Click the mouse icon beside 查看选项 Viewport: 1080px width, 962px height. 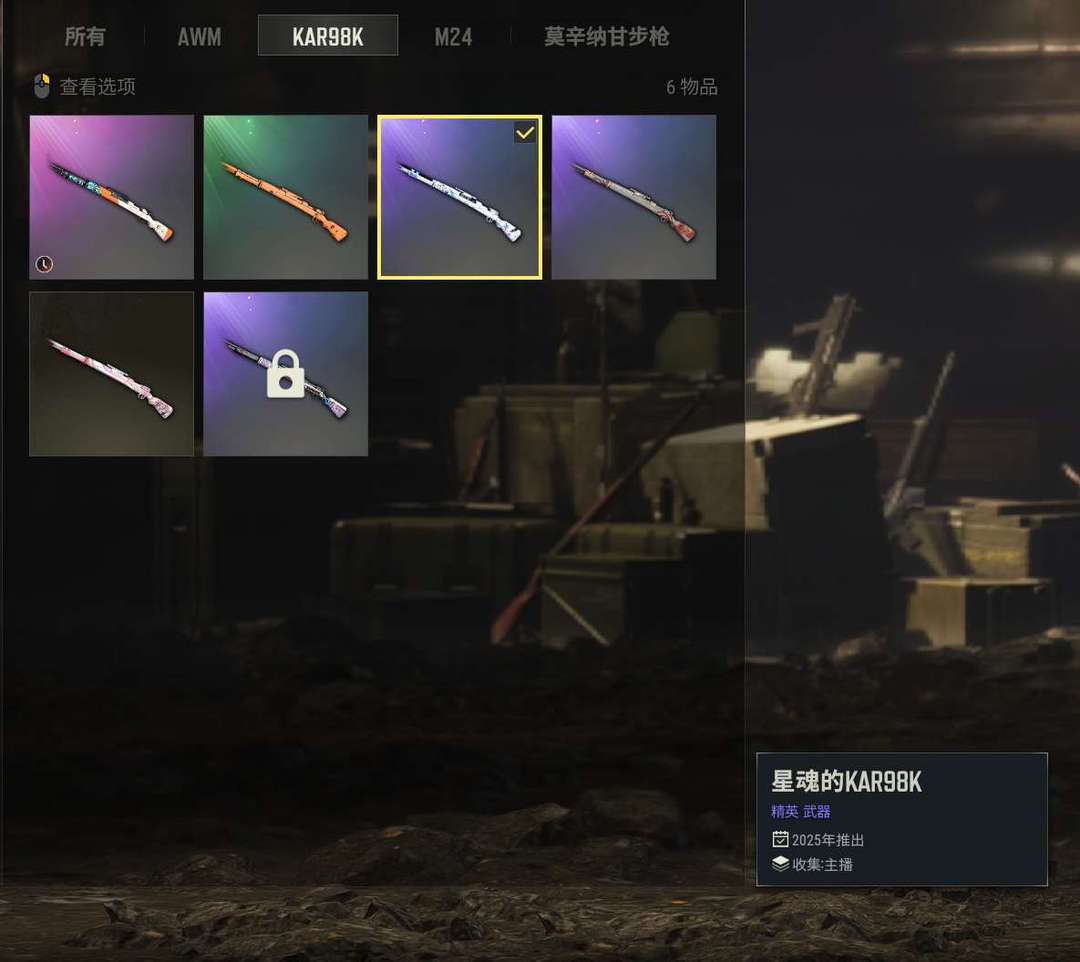42,87
